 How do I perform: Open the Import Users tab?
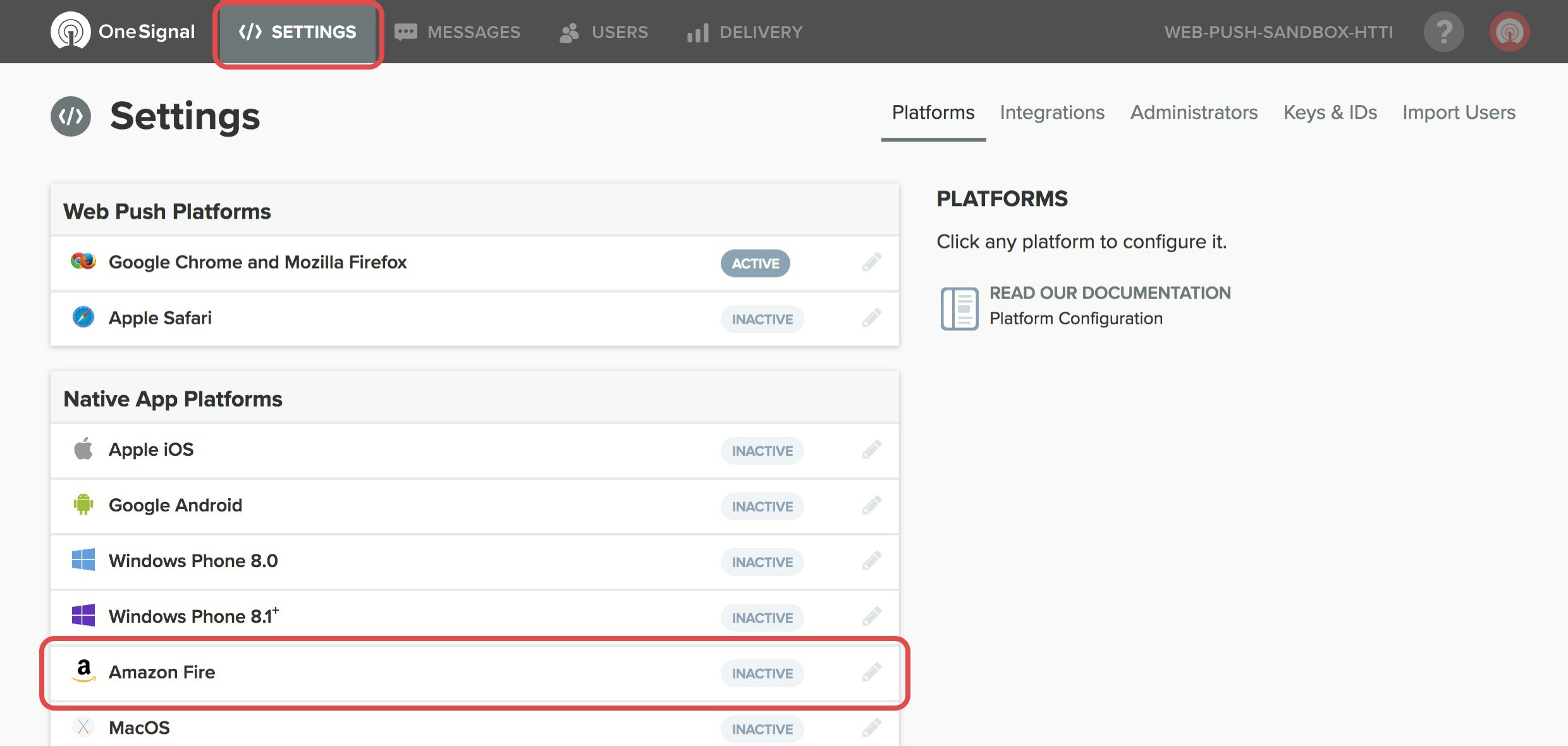point(1459,113)
